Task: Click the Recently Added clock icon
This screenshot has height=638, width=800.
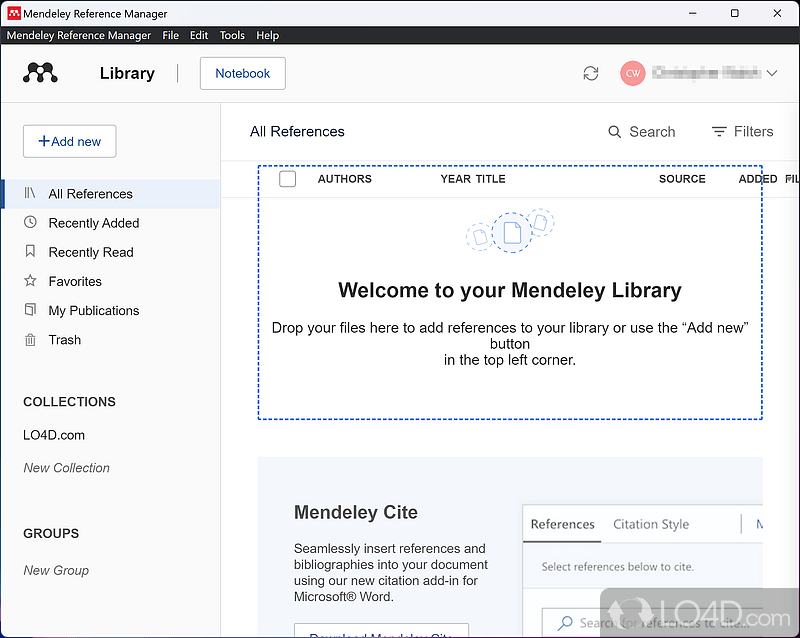Action: (30, 222)
